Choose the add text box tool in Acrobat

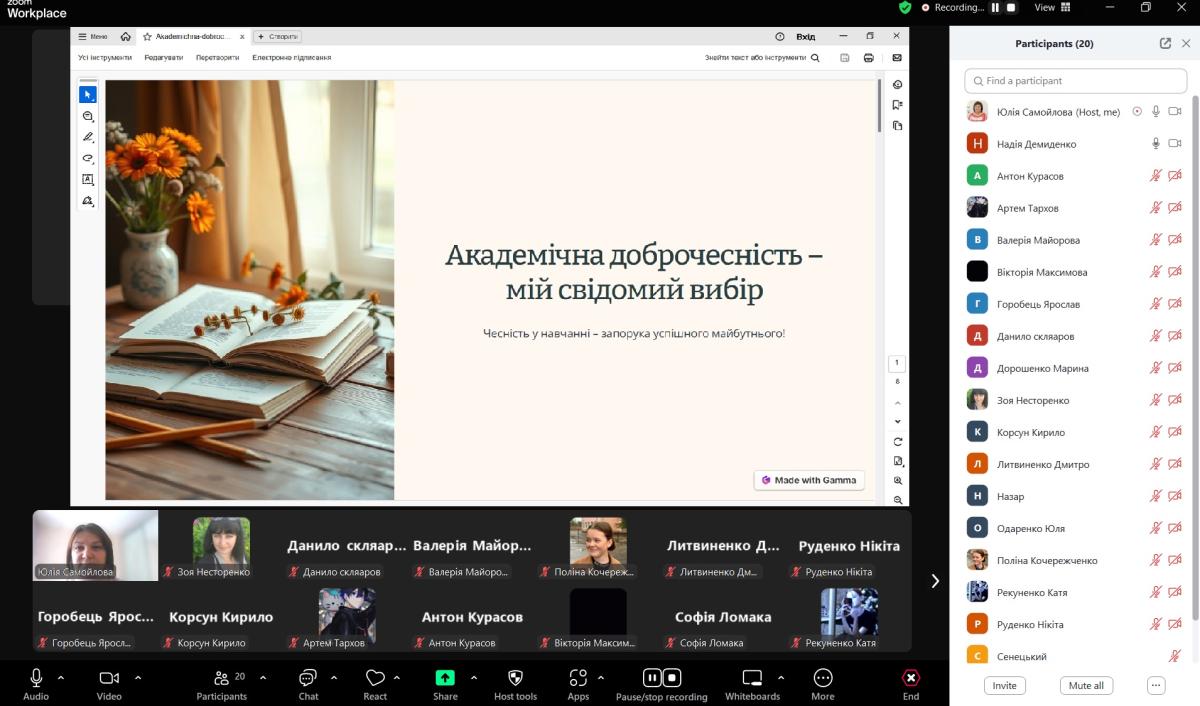pyautogui.click(x=88, y=180)
